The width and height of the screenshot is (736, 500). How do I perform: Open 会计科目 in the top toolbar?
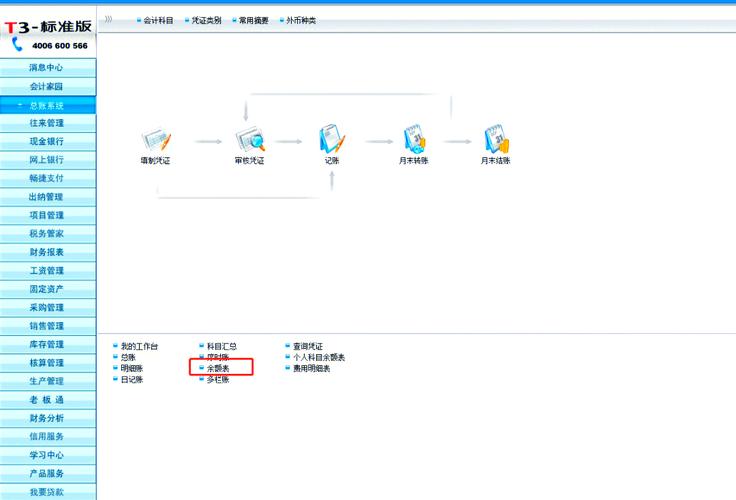pos(158,20)
